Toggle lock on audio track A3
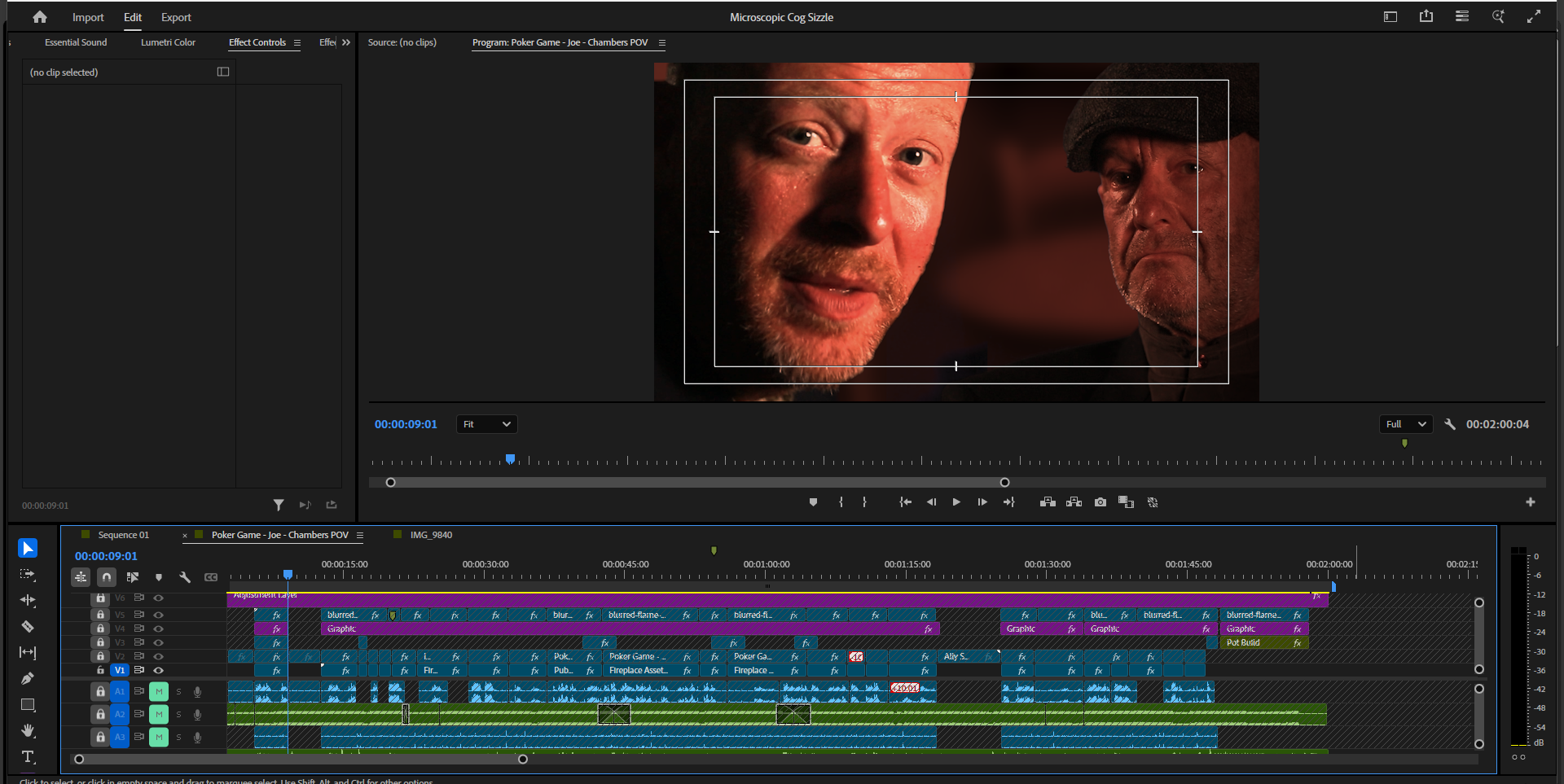The image size is (1564, 784). [100, 737]
